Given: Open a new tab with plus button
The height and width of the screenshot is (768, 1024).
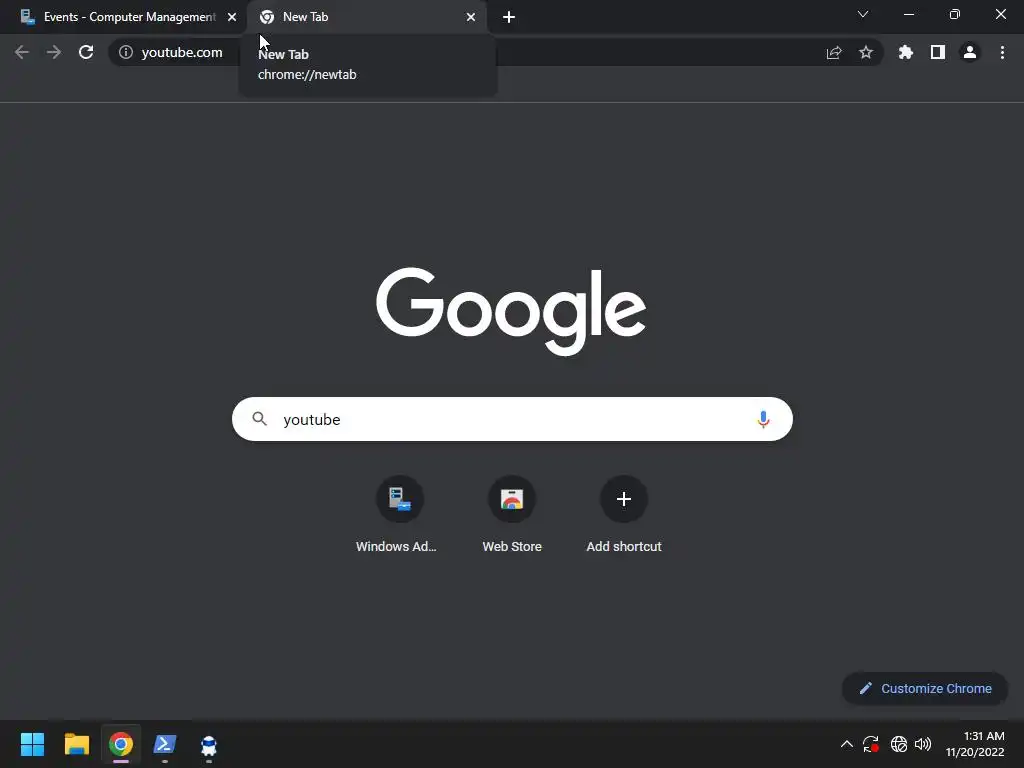Looking at the screenshot, I should click(509, 17).
